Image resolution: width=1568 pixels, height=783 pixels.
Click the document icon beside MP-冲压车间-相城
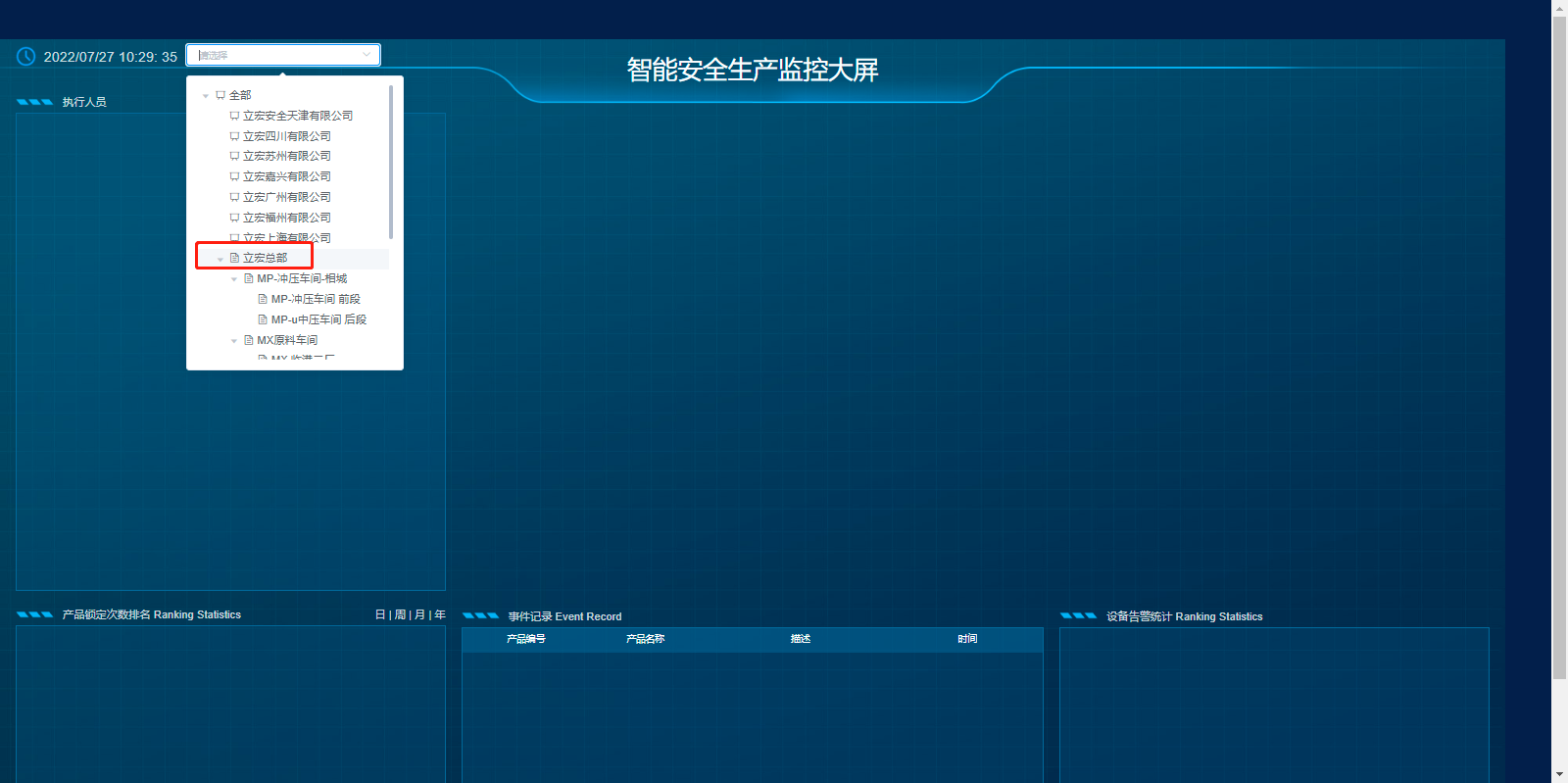click(249, 278)
